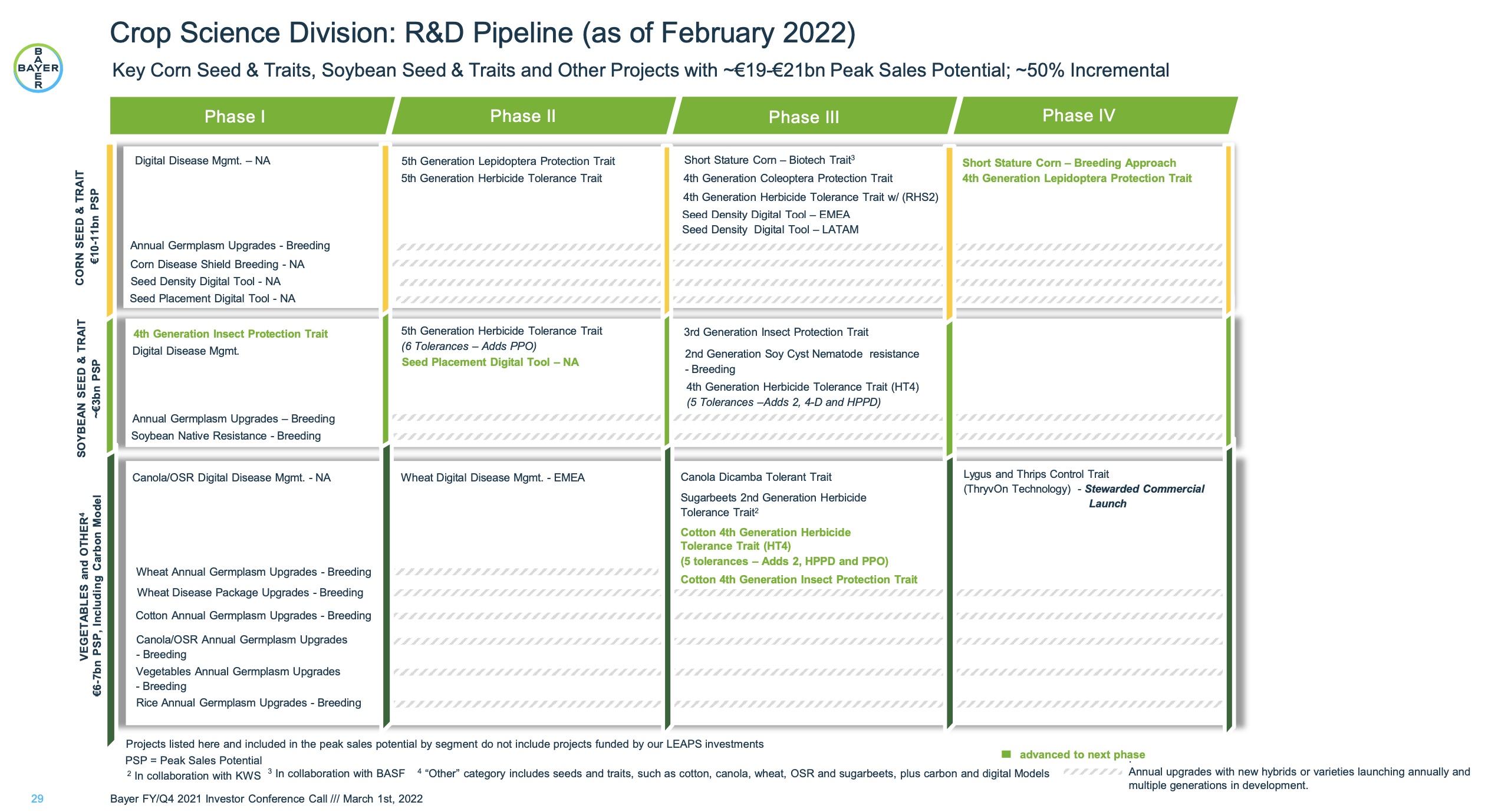Screen dimensions: 1488x812
Task: Click the Bayer logo
Action: (38, 68)
